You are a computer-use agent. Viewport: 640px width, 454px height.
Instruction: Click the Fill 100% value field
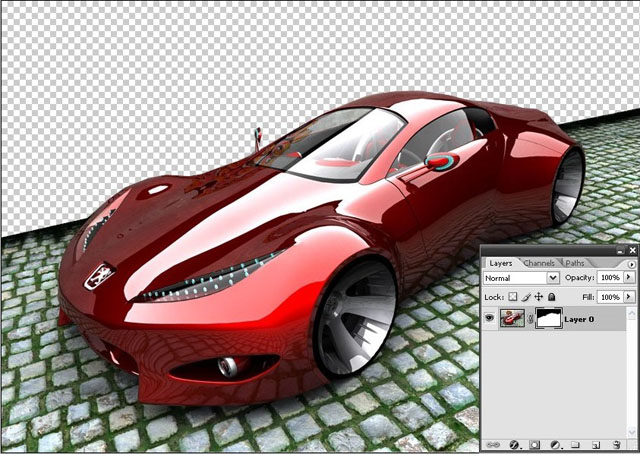(611, 297)
